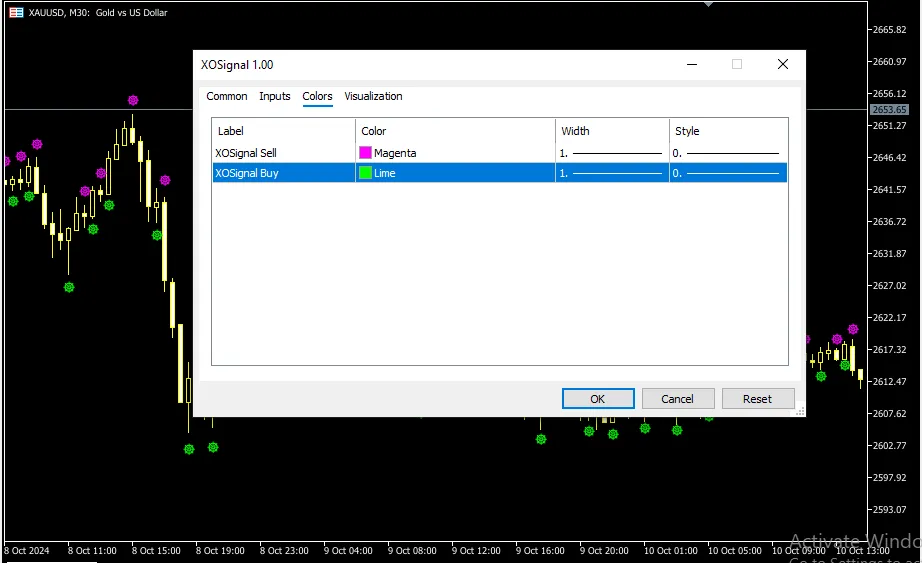Close the XOSignal 1.00 dialog
Image resolution: width=922 pixels, height=563 pixels.
coord(783,65)
